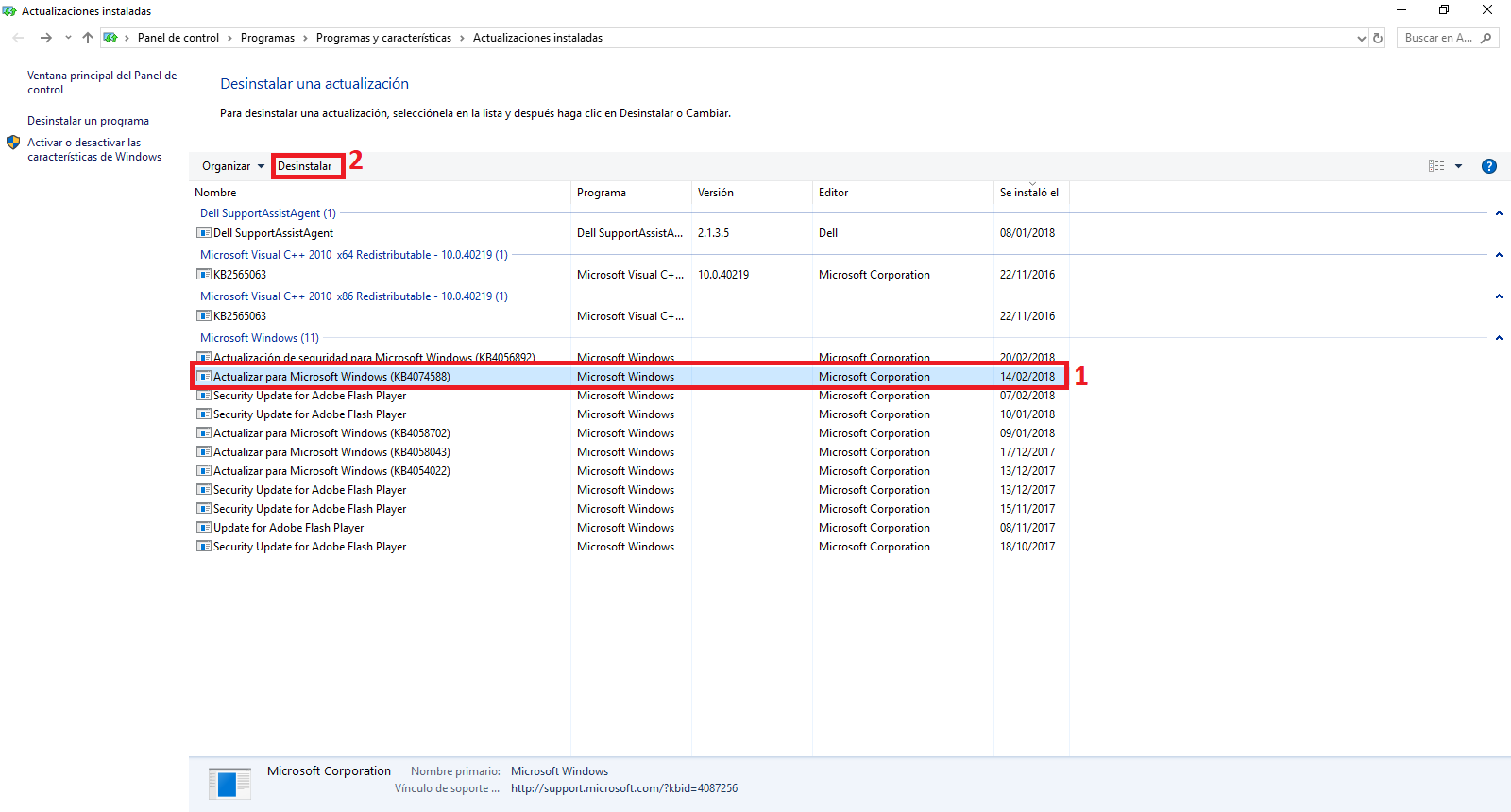1511x812 pixels.
Task: Click icon of KB4058702 update row
Action: [x=203, y=433]
